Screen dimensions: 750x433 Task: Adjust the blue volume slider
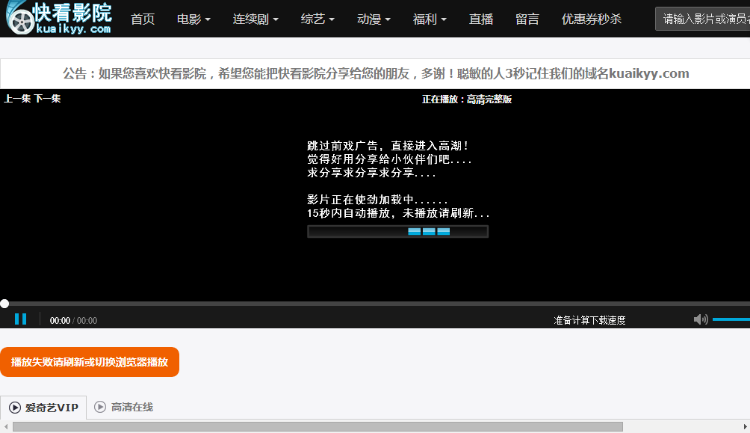pos(731,319)
